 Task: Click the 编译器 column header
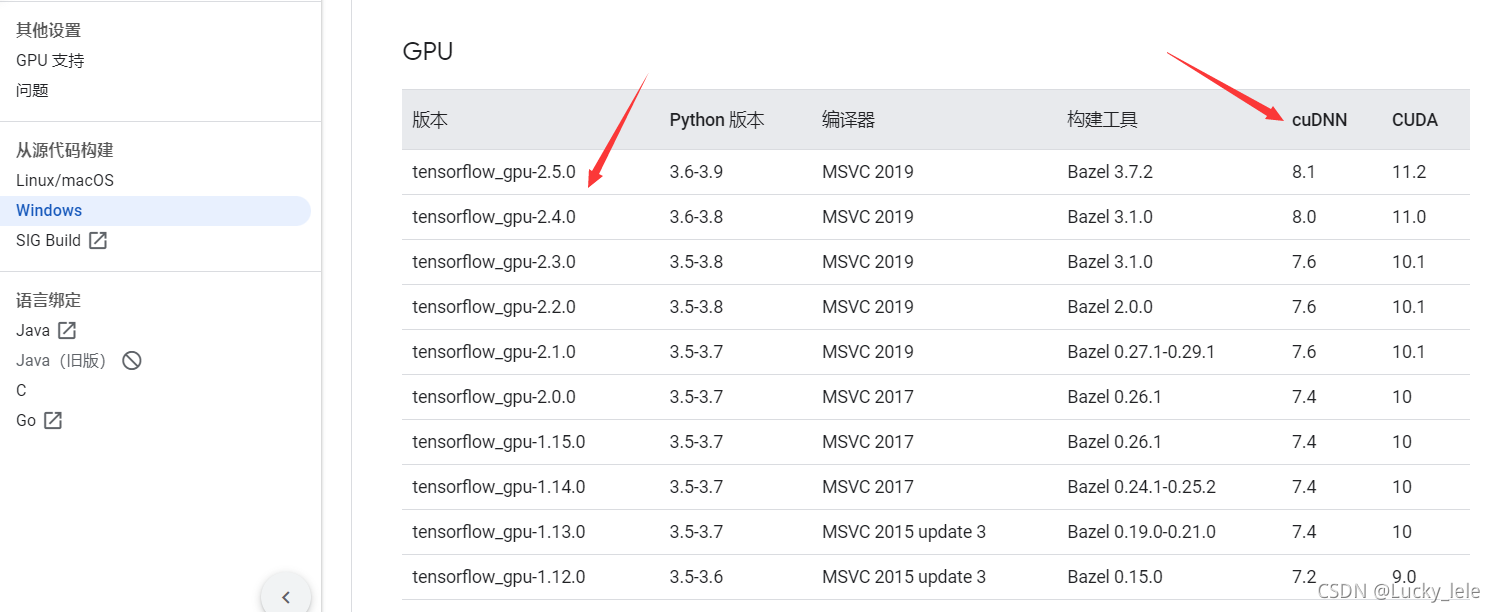pos(849,120)
